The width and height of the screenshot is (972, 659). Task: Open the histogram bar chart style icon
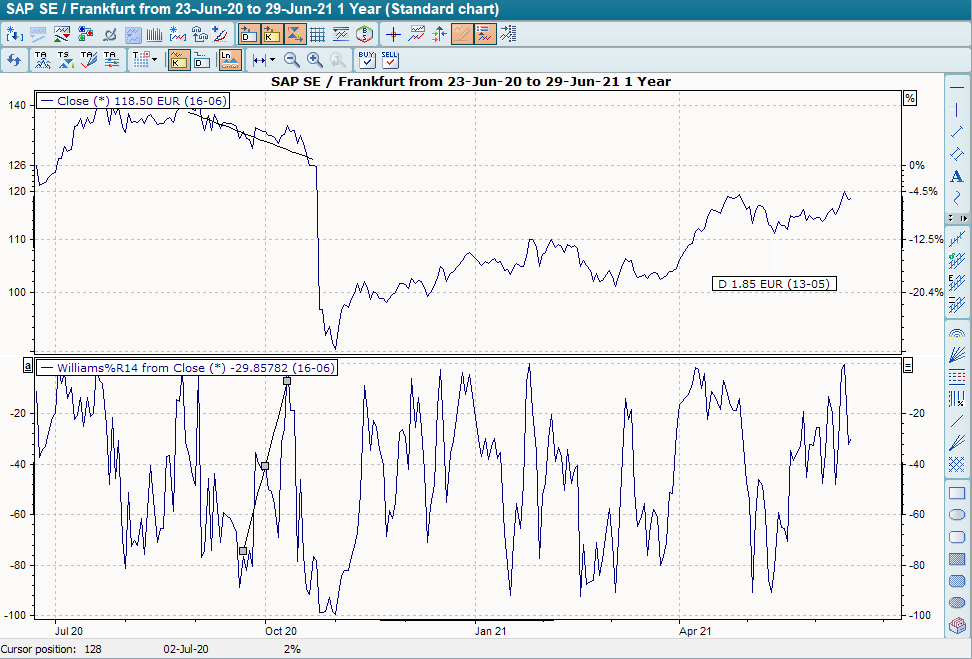157,33
